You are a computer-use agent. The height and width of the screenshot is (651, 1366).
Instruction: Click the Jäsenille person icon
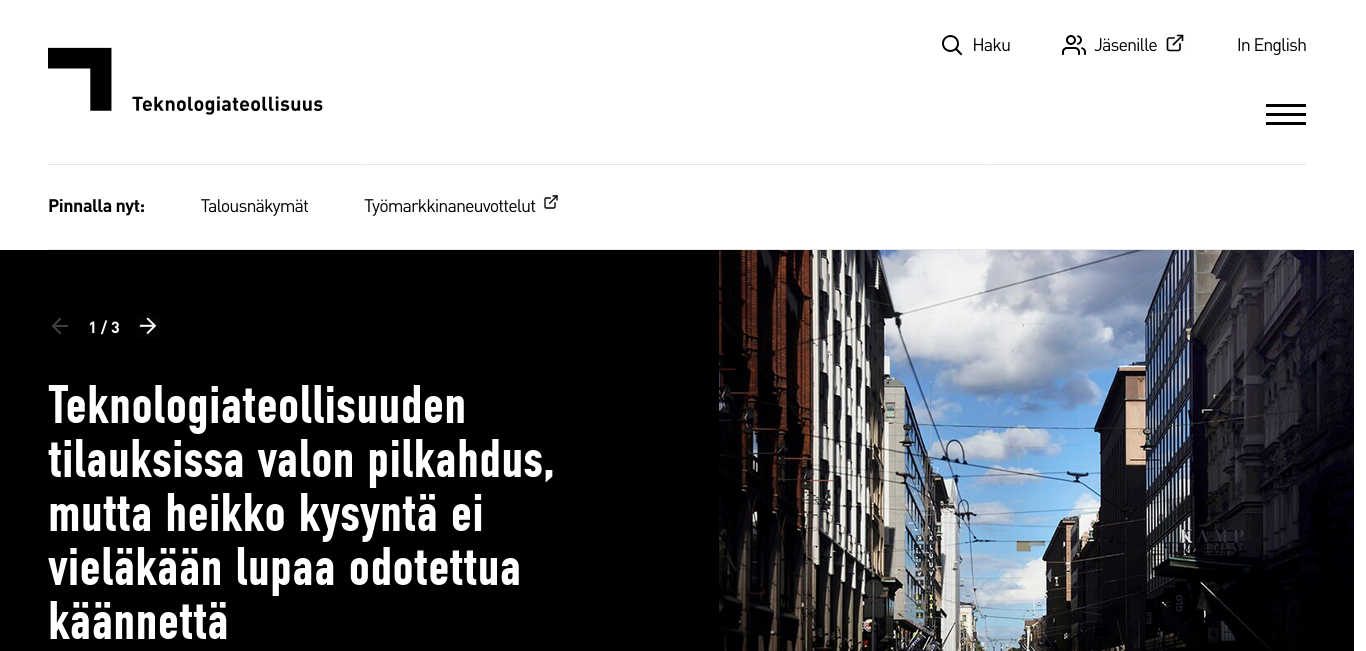[1074, 45]
